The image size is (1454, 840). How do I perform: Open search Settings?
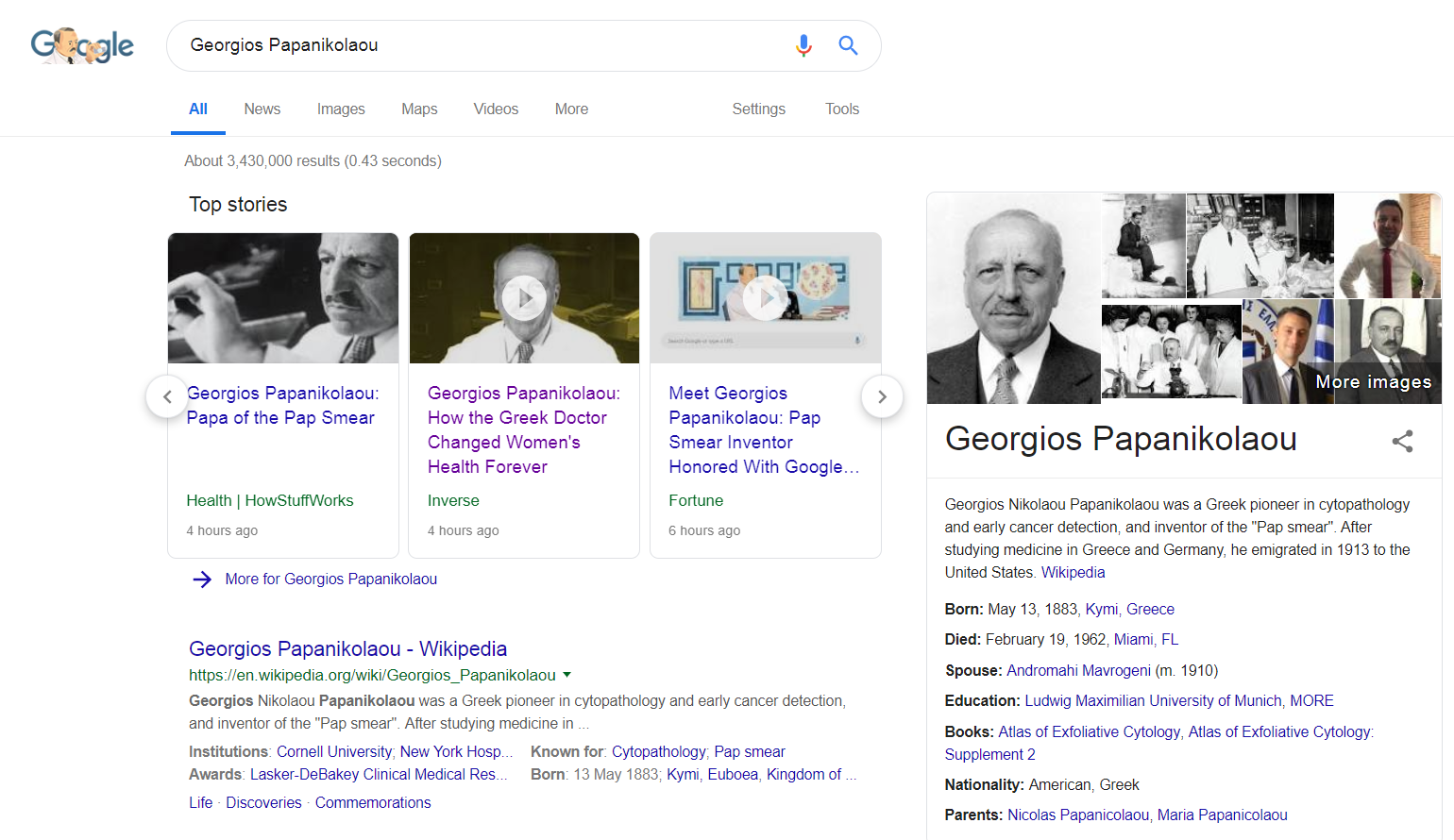tap(758, 109)
